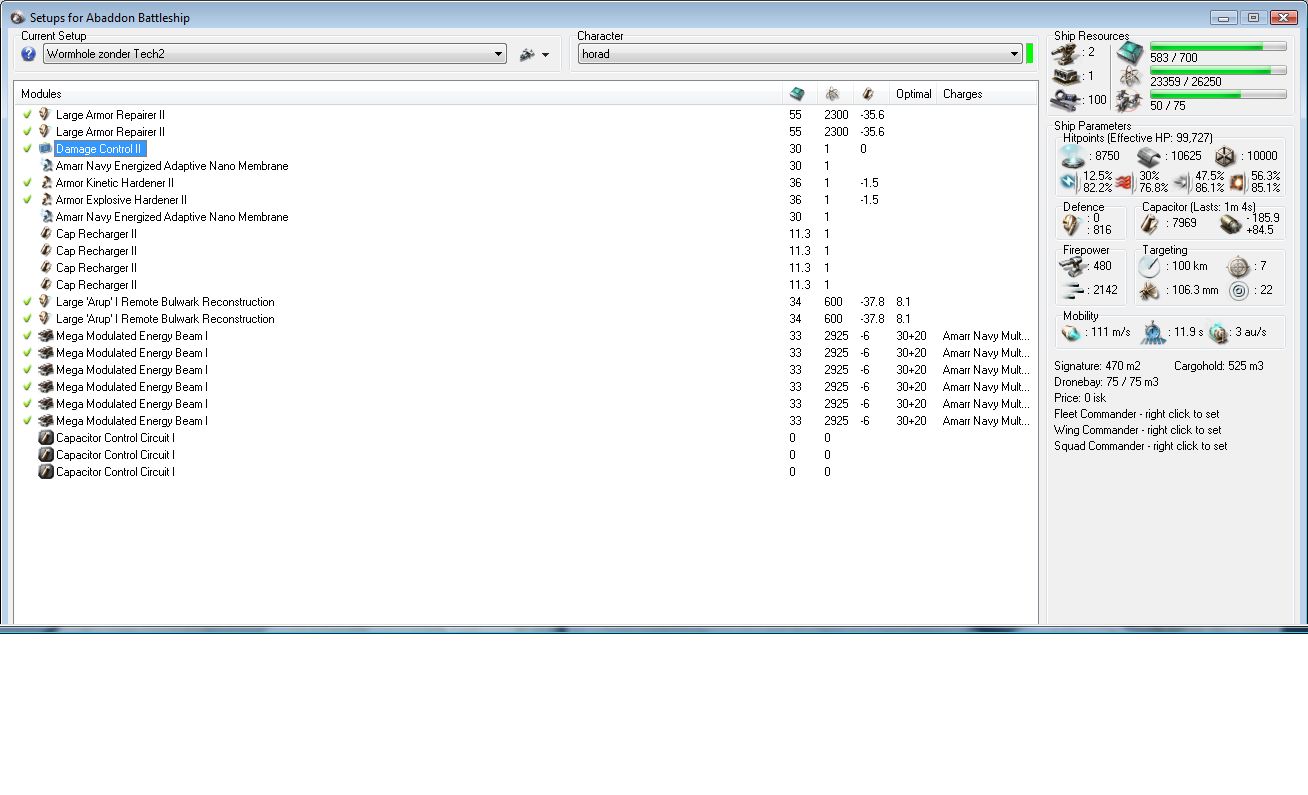Click the warp speed icon showing 3 au/s
The height and width of the screenshot is (795, 1308).
pos(1218,332)
